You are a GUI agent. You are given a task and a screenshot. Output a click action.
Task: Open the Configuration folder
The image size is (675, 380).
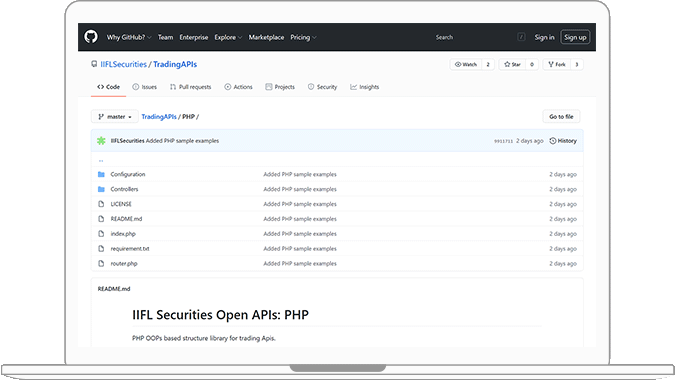(128, 174)
